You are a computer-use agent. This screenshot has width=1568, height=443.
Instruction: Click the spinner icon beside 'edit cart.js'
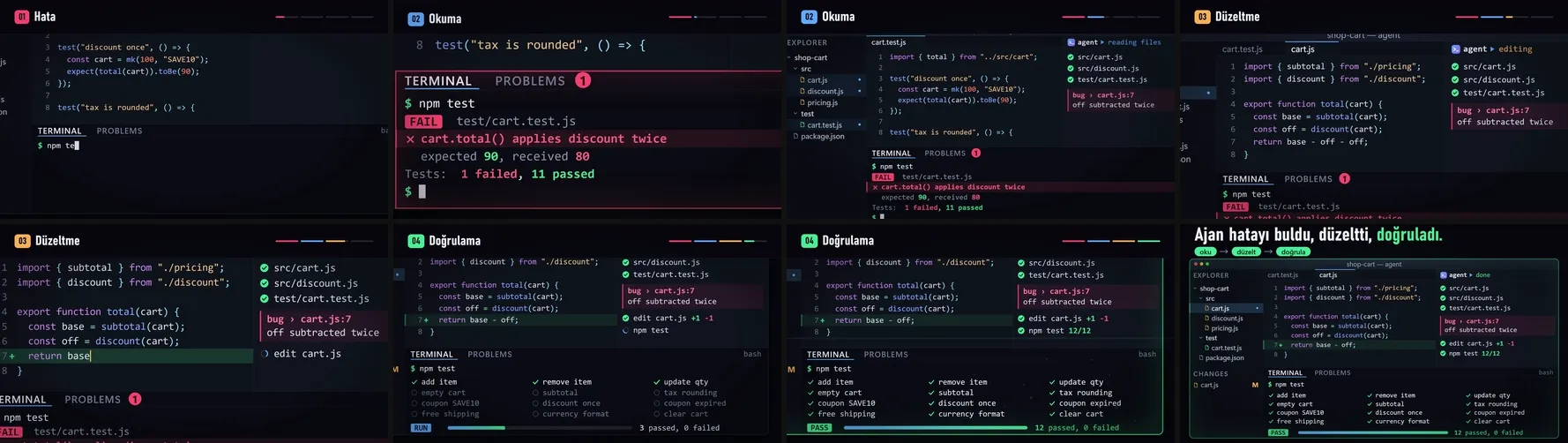coord(265,354)
